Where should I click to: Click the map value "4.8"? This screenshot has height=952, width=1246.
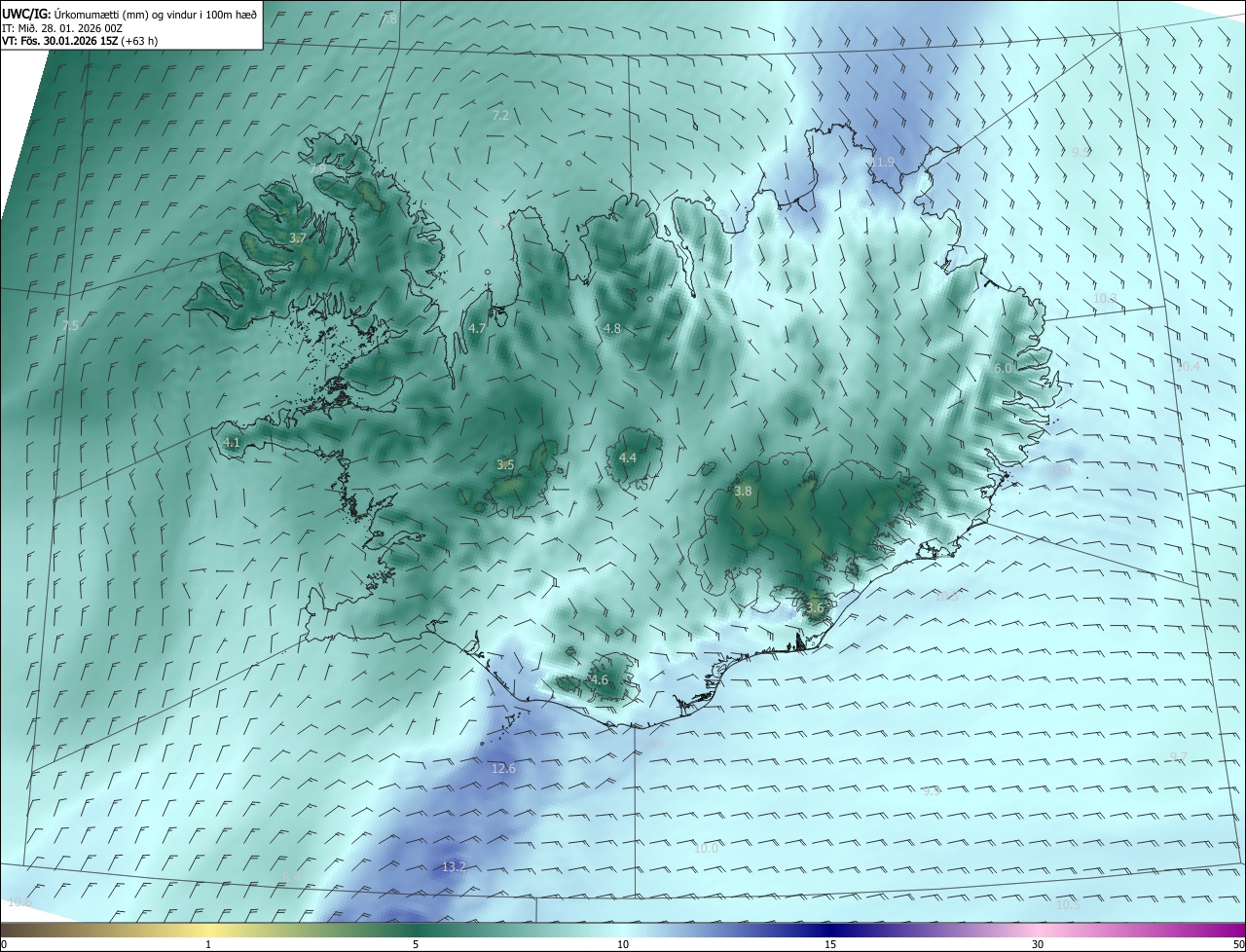coord(612,329)
